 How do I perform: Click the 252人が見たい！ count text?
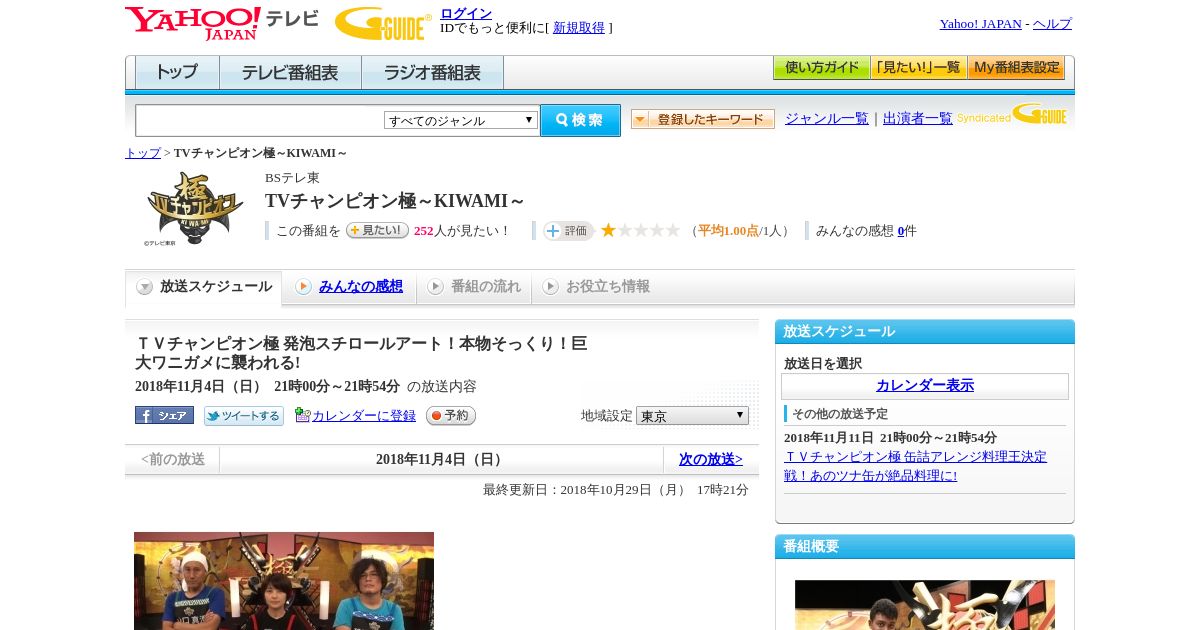tap(462, 231)
